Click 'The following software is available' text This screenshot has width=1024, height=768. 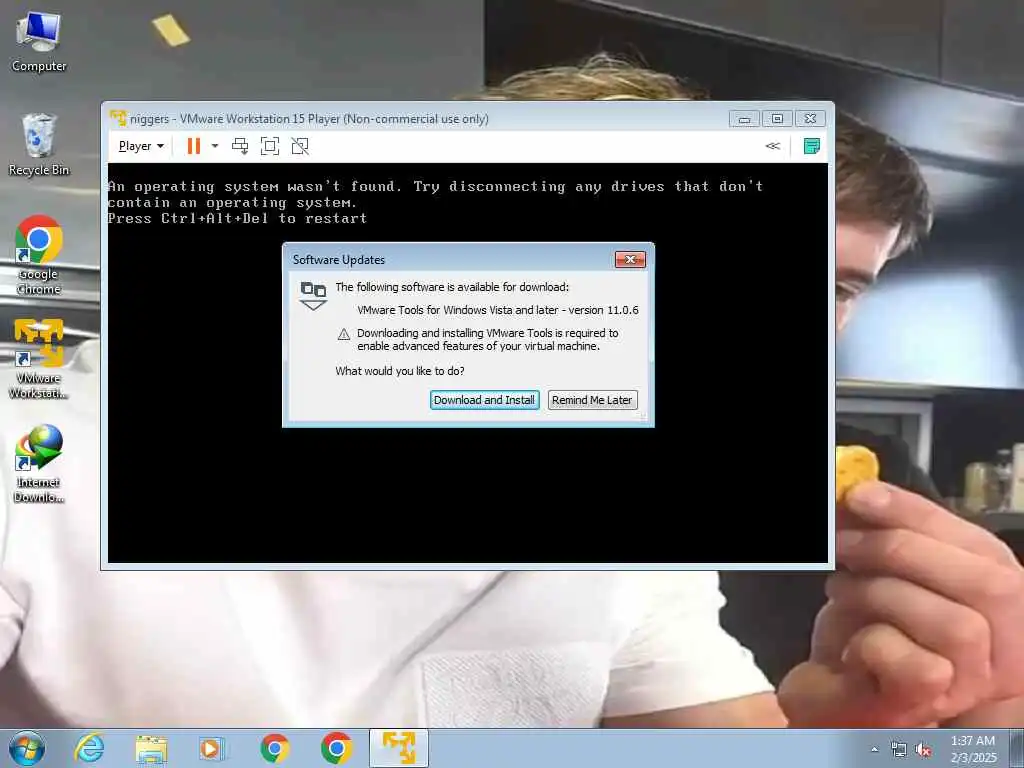coord(452,287)
